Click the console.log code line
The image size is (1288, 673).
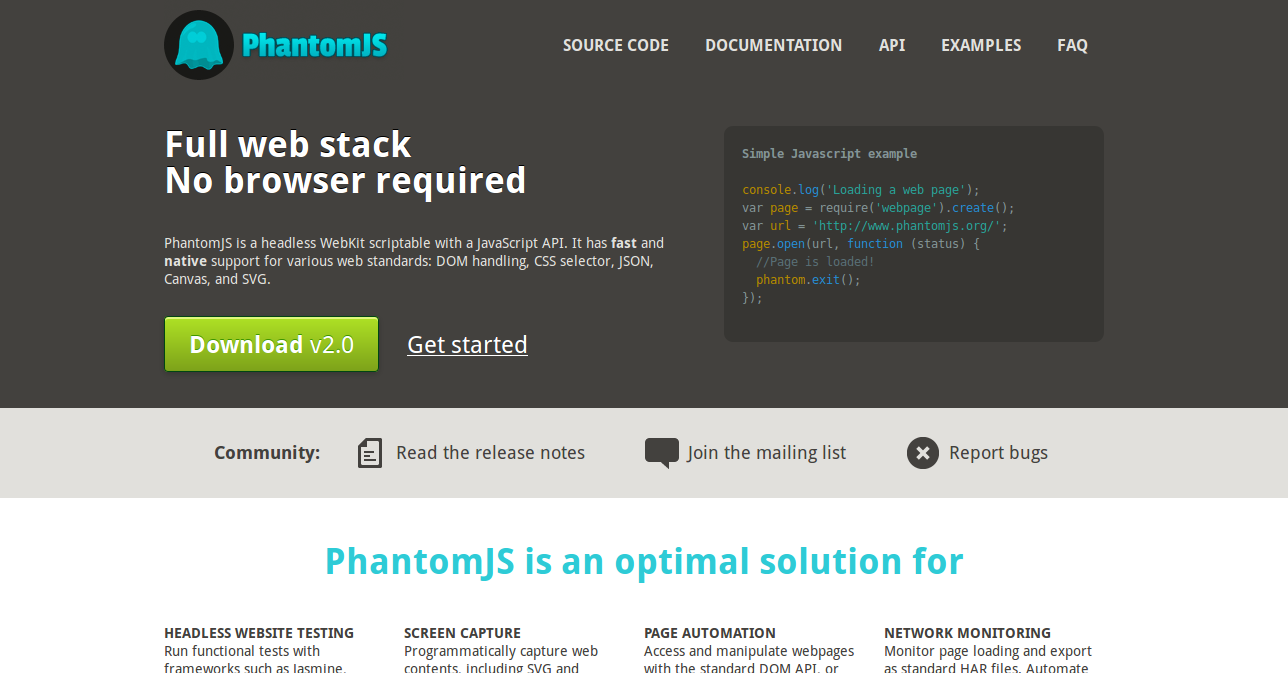pyautogui.click(x=861, y=190)
